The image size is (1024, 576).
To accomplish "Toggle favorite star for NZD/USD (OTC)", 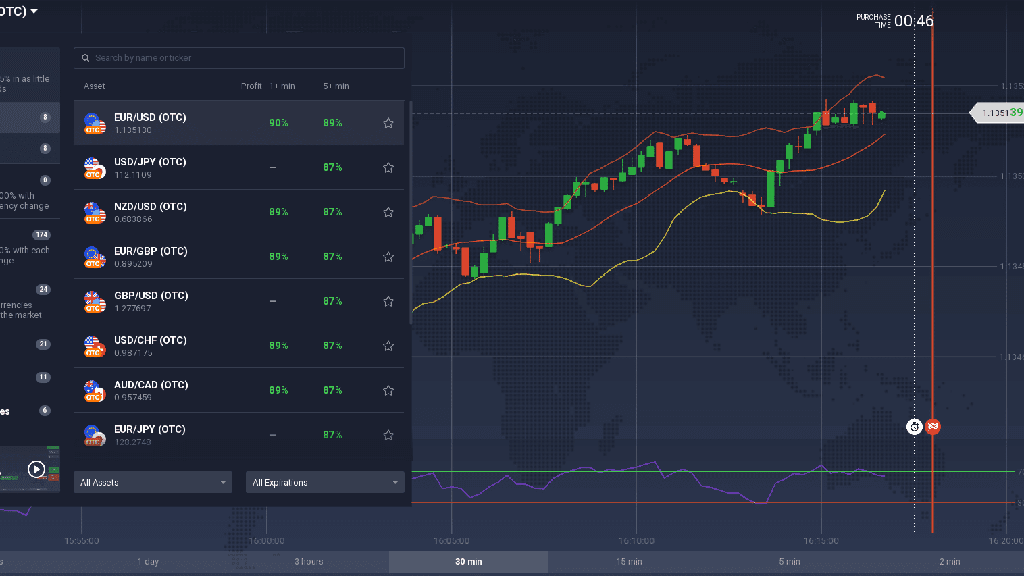I will pos(388,212).
